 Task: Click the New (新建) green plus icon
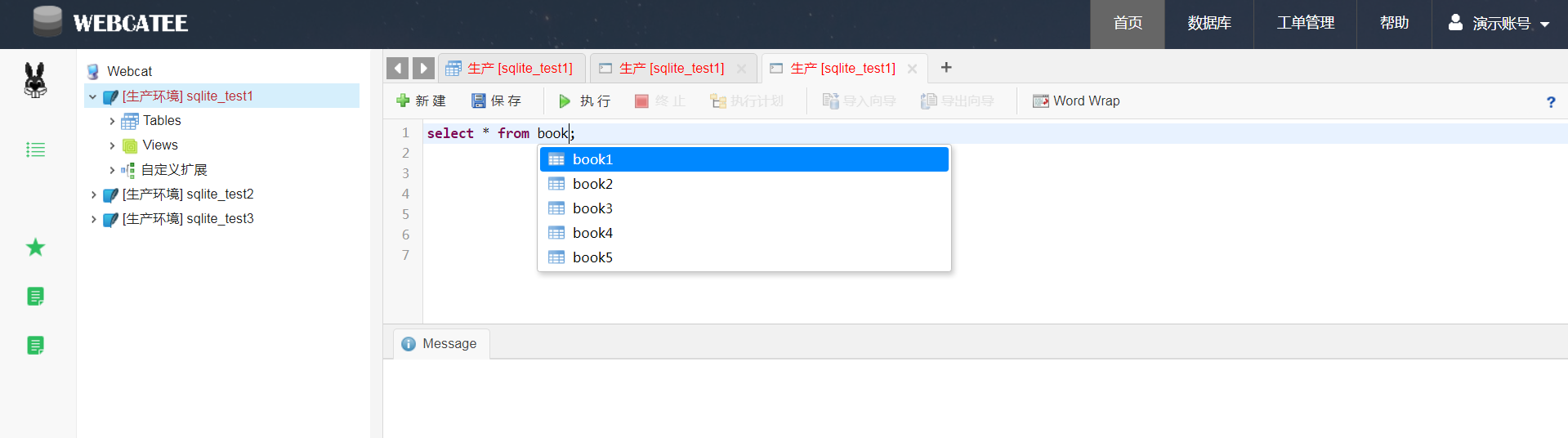(403, 101)
